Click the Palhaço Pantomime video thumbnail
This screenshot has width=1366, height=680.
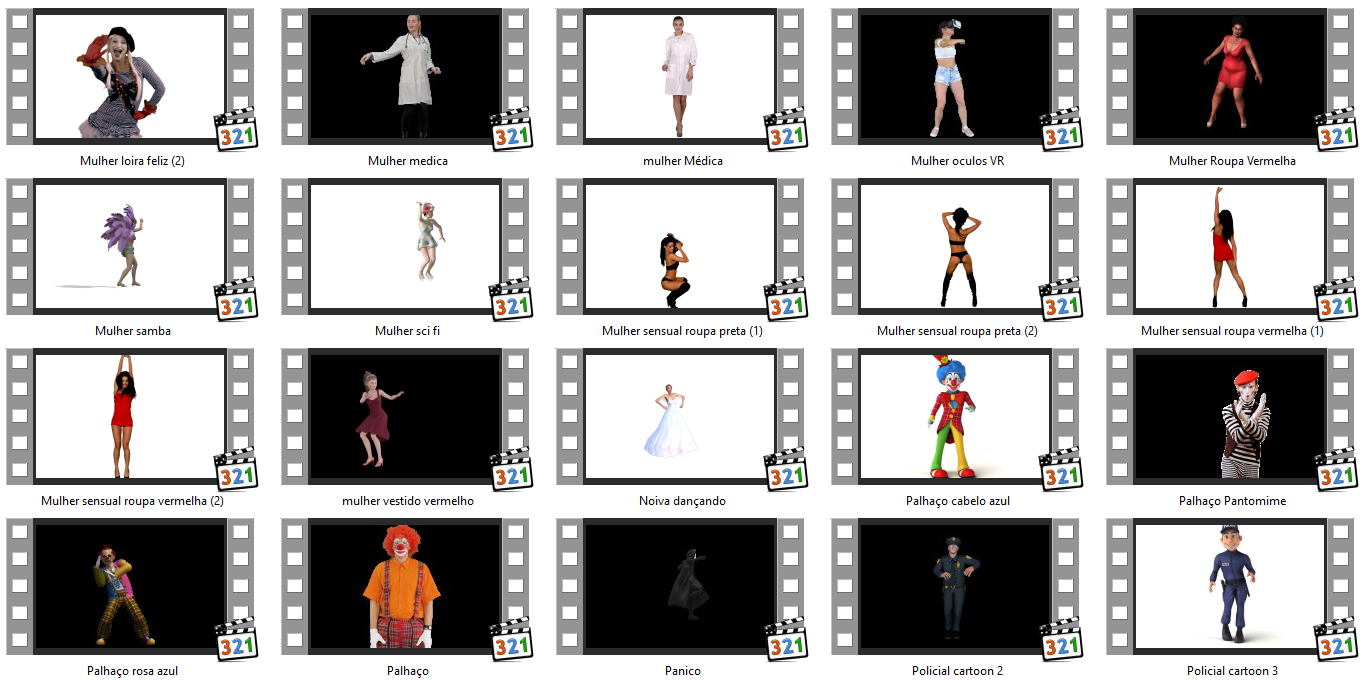1230,417
